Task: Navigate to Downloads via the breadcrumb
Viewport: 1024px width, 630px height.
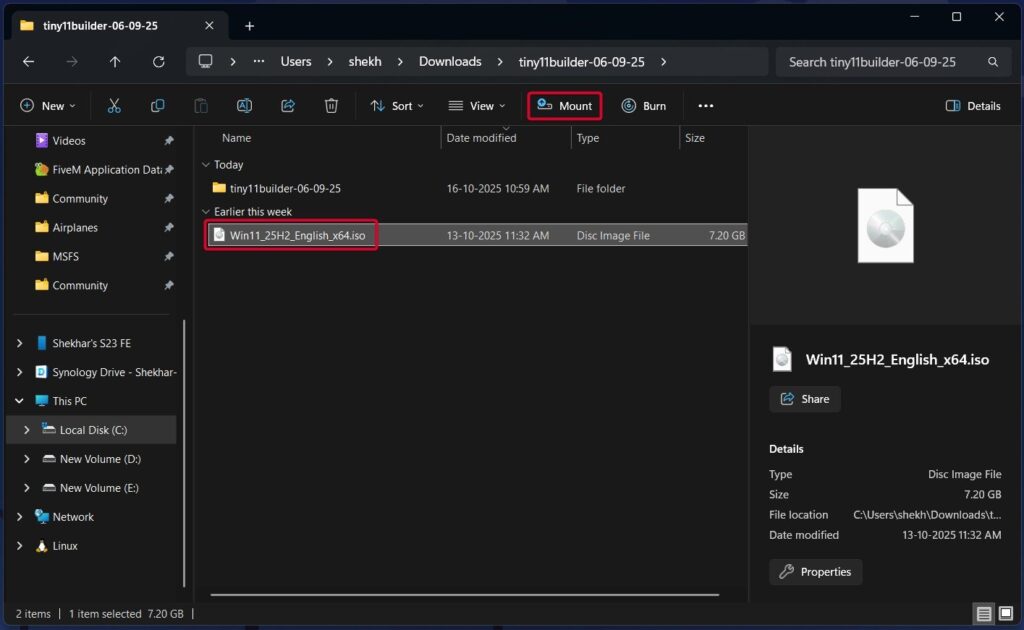Action: coord(449,61)
